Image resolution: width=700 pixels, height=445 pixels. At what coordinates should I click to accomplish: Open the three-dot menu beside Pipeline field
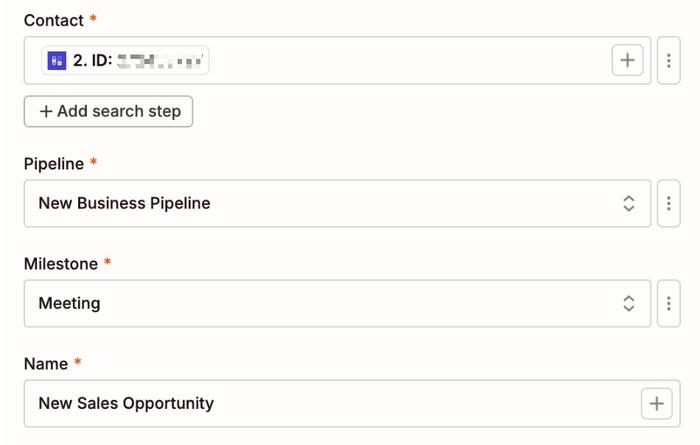(668, 203)
